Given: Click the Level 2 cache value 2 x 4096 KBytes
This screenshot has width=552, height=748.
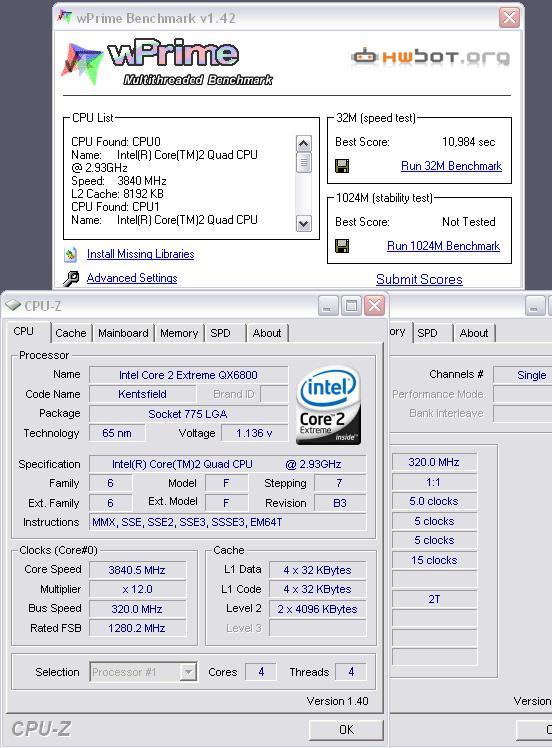Looking at the screenshot, I should [317, 609].
